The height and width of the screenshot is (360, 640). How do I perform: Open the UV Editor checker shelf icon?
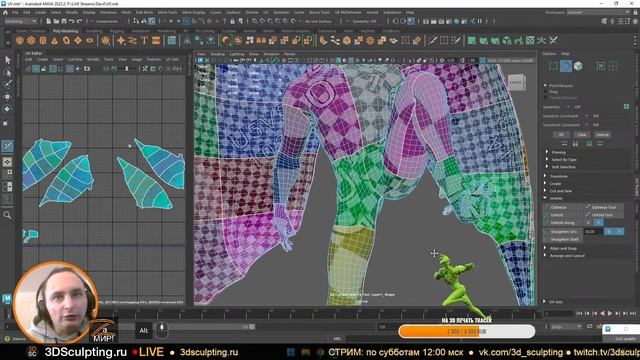pyautogui.click(x=530, y=40)
